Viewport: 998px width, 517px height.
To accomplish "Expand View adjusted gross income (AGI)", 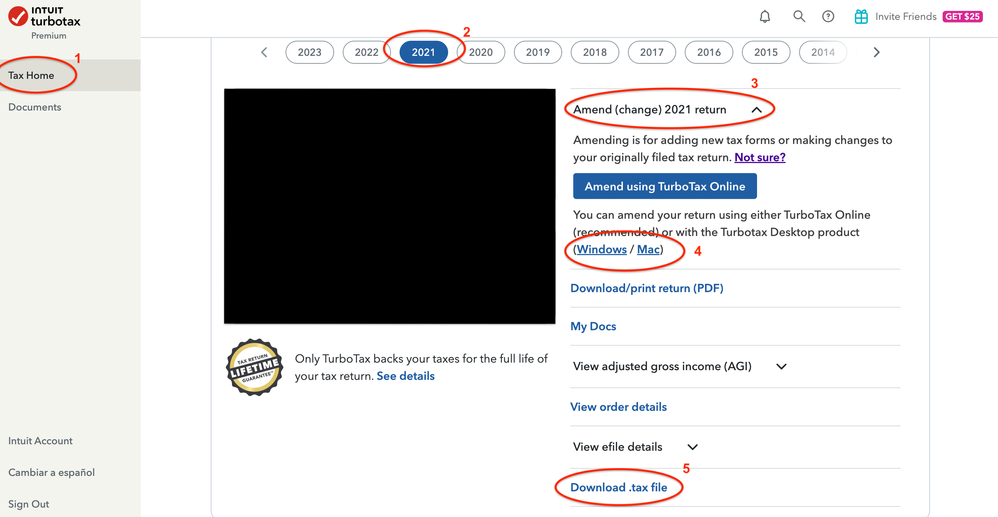I will 781,367.
